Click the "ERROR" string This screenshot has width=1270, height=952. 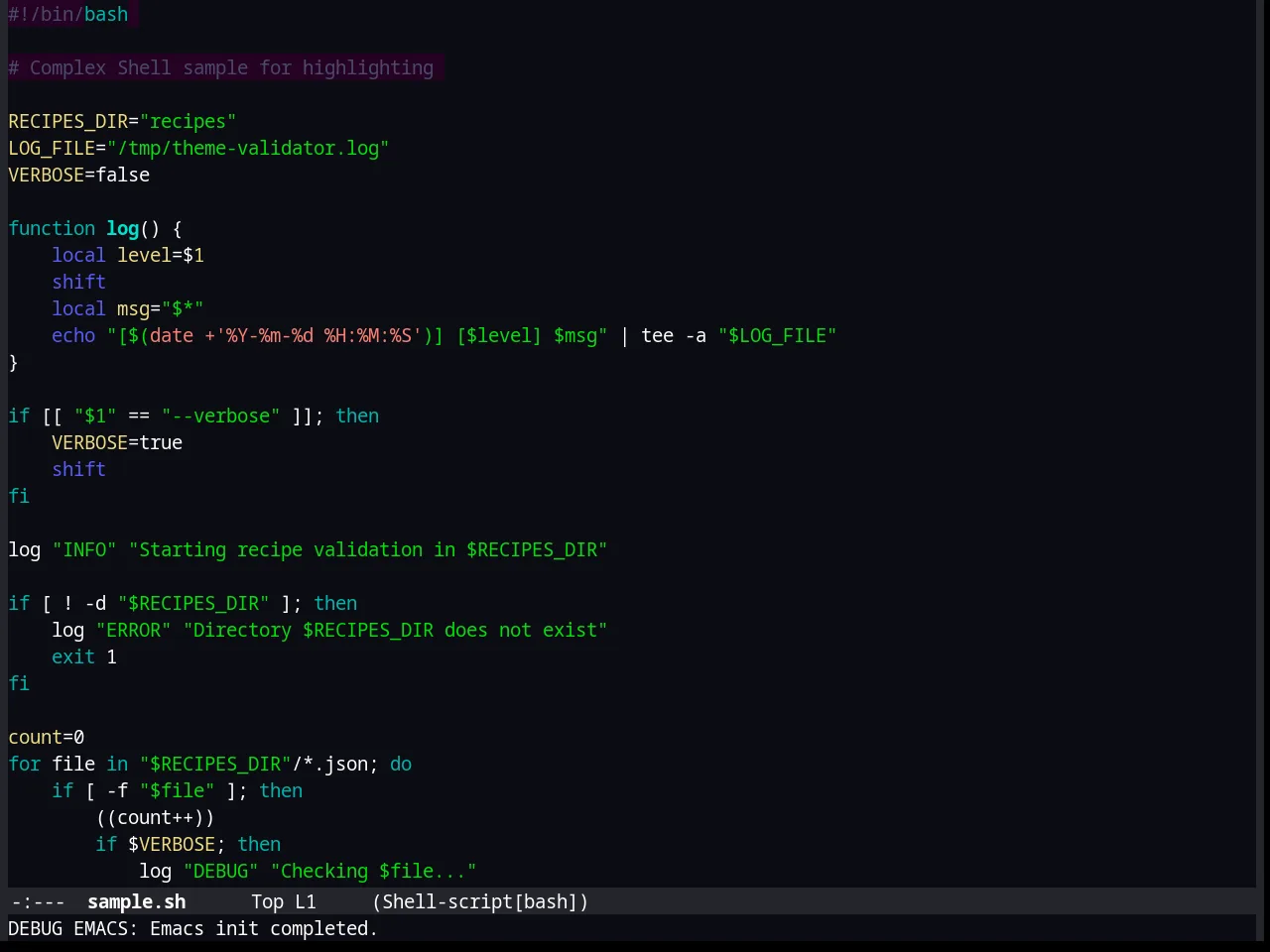(x=134, y=630)
